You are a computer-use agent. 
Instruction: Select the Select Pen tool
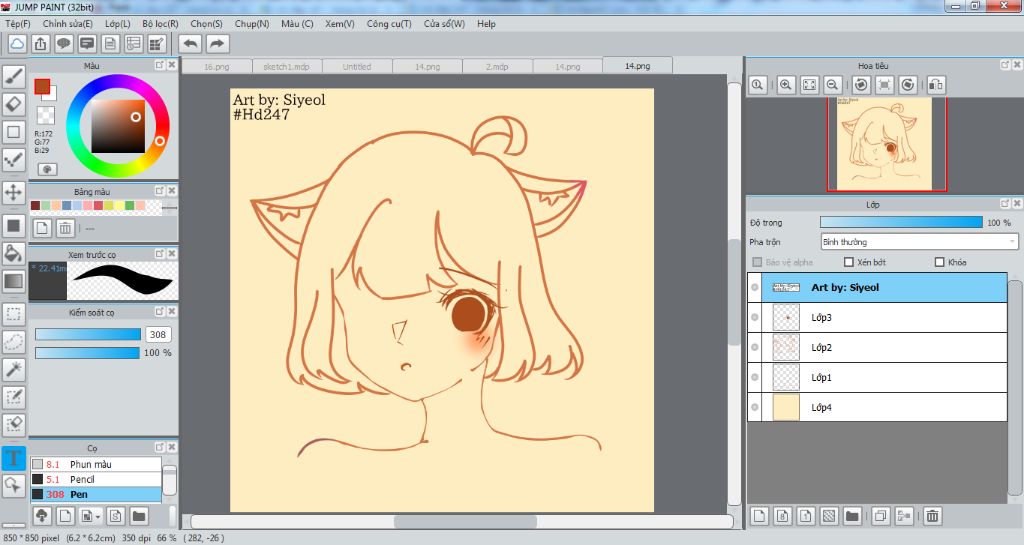(x=13, y=397)
